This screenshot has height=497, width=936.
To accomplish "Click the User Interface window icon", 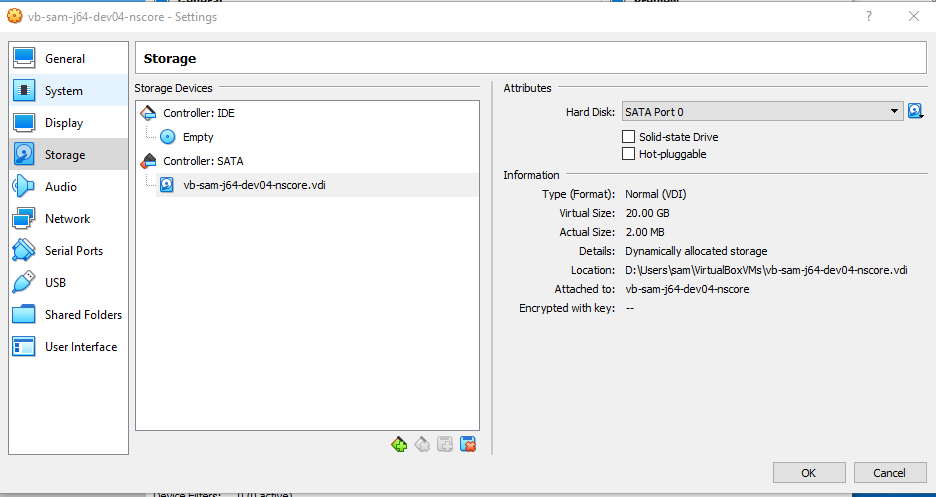I will (x=24, y=347).
